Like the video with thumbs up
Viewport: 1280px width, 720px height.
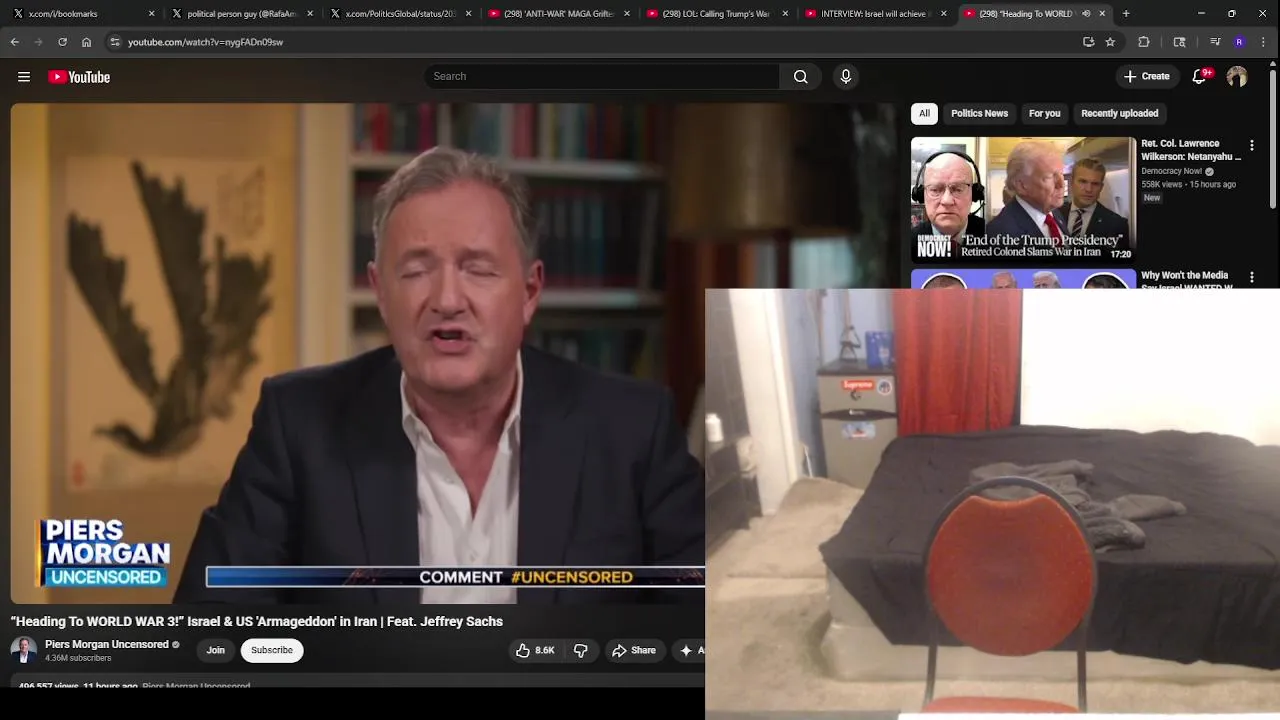[534, 650]
